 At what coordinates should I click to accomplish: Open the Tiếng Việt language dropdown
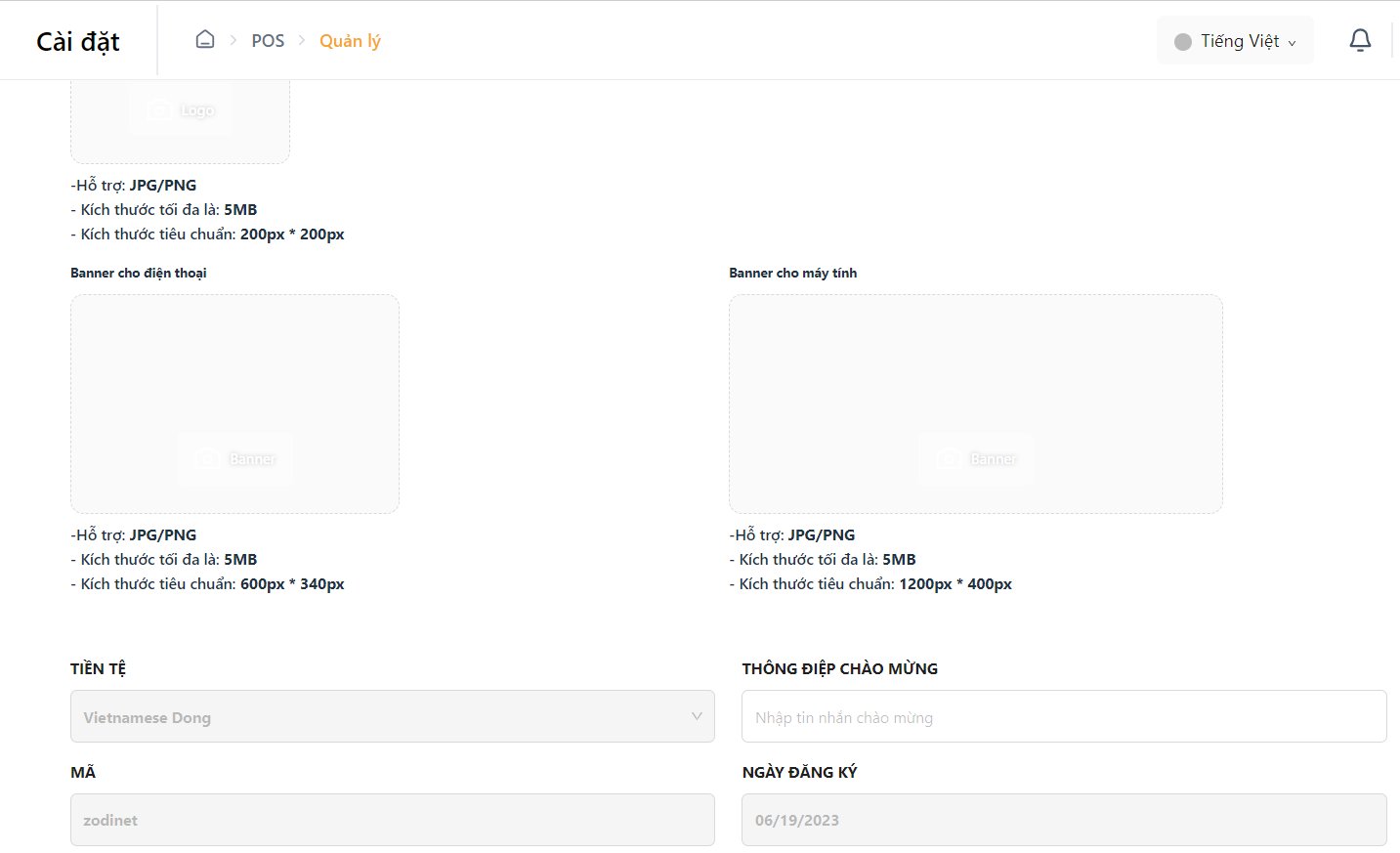1235,41
